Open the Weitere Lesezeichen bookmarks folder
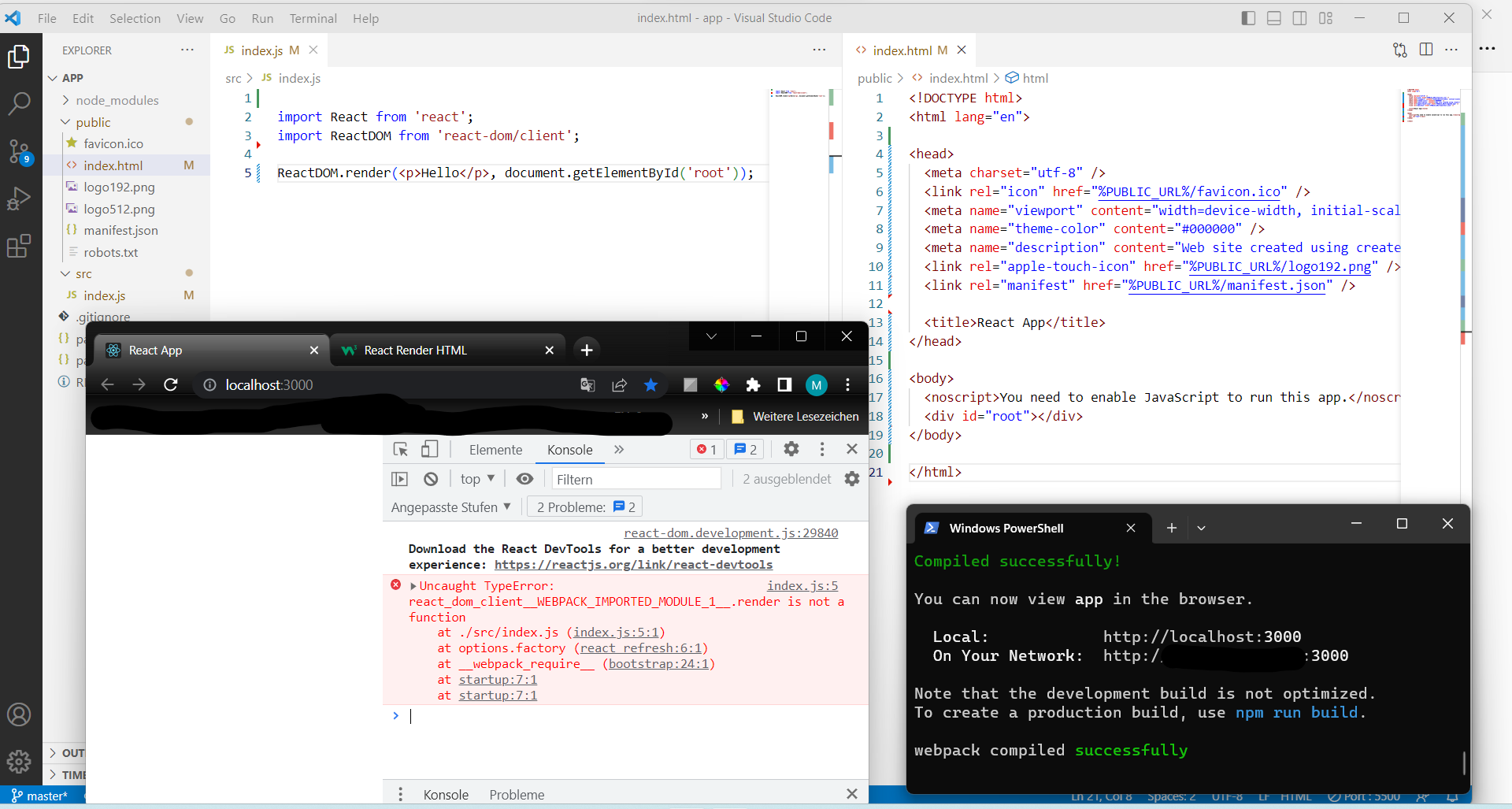This screenshot has width=1512, height=809. pos(795,416)
